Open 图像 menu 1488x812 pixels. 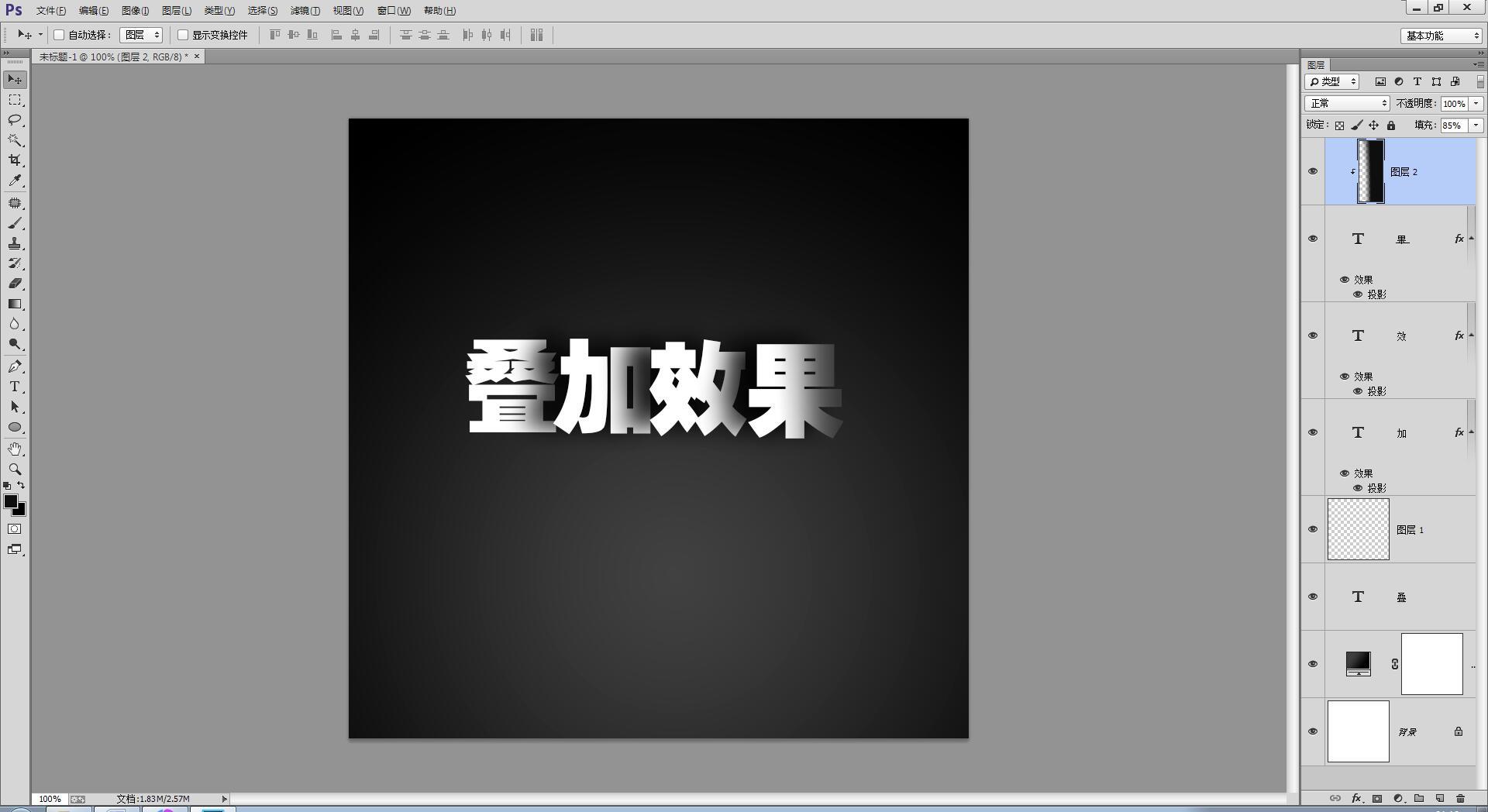tap(136, 11)
